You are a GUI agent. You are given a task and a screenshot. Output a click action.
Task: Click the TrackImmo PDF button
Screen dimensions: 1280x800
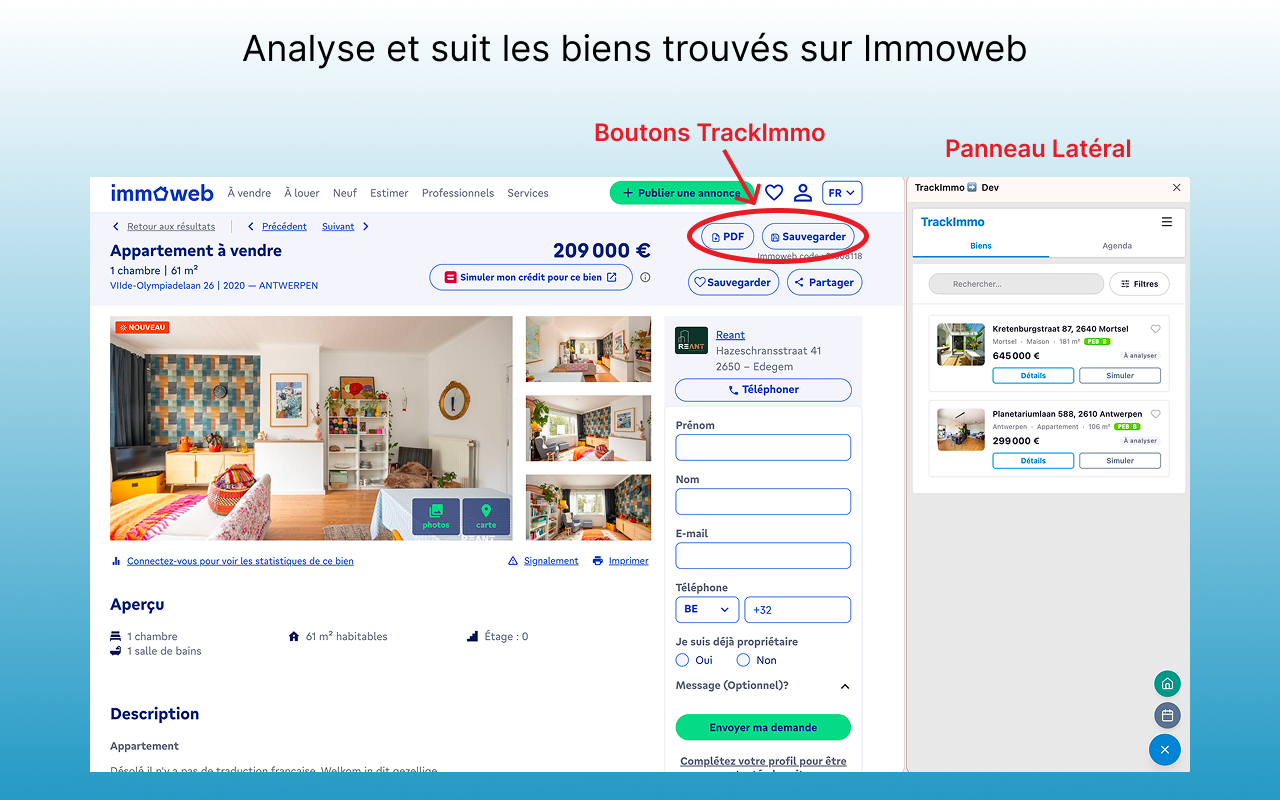tap(728, 237)
